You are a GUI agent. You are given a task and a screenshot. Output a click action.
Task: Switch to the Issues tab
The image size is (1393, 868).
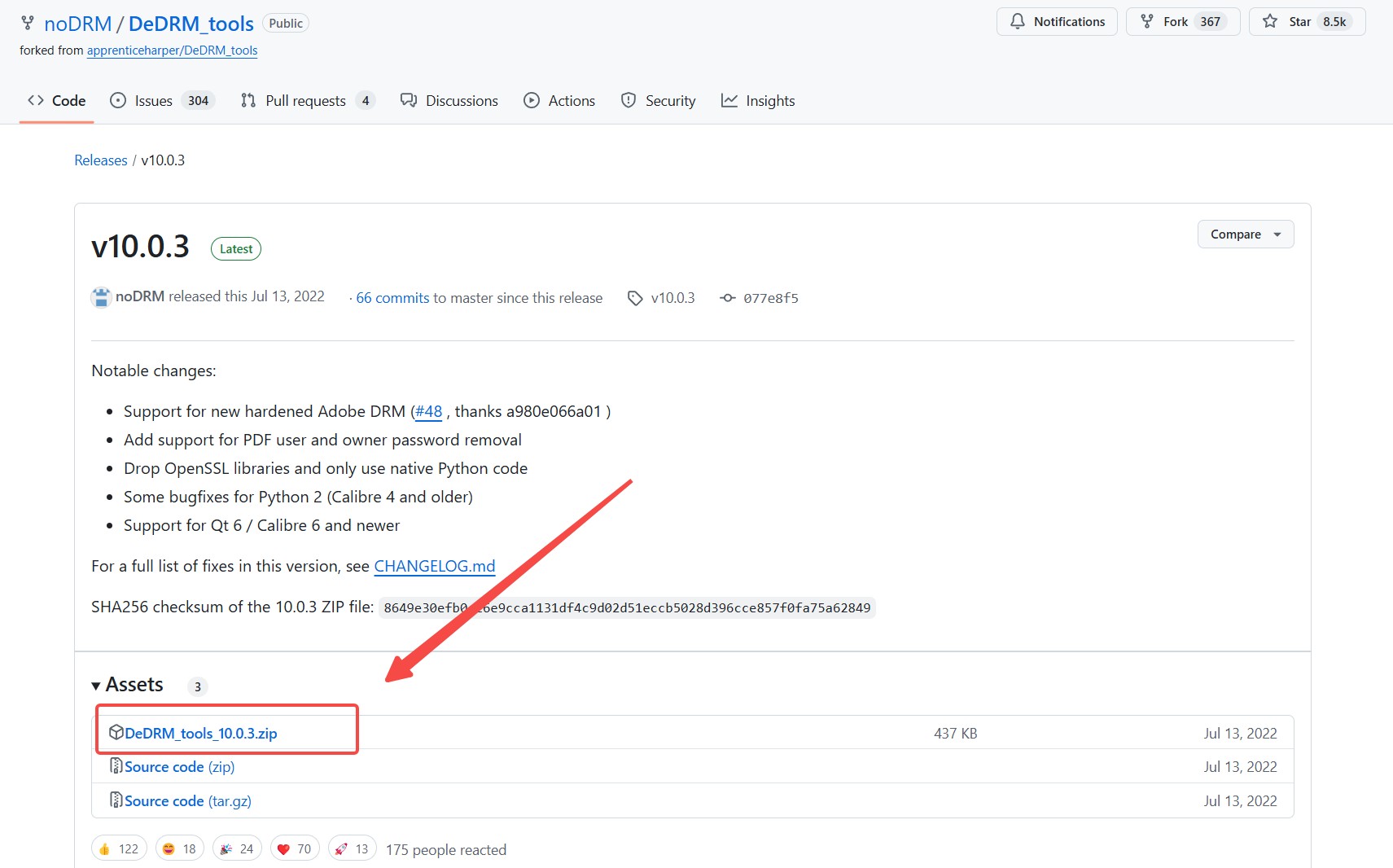(162, 101)
